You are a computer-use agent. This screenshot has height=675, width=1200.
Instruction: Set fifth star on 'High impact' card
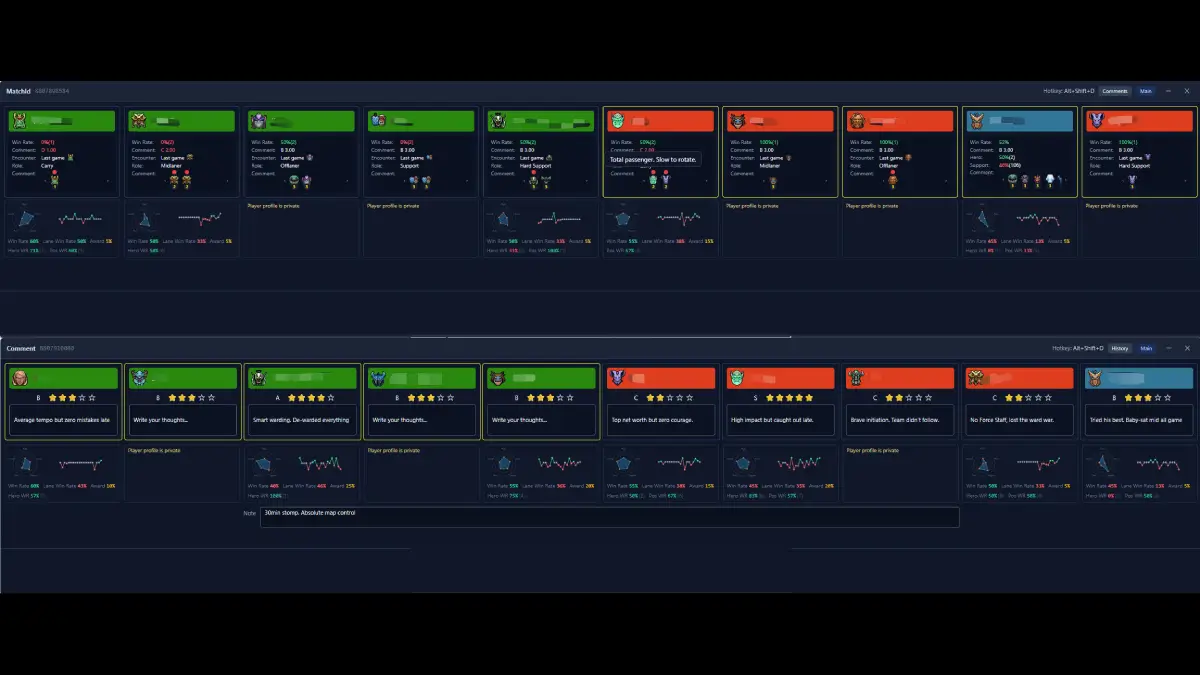(x=811, y=397)
